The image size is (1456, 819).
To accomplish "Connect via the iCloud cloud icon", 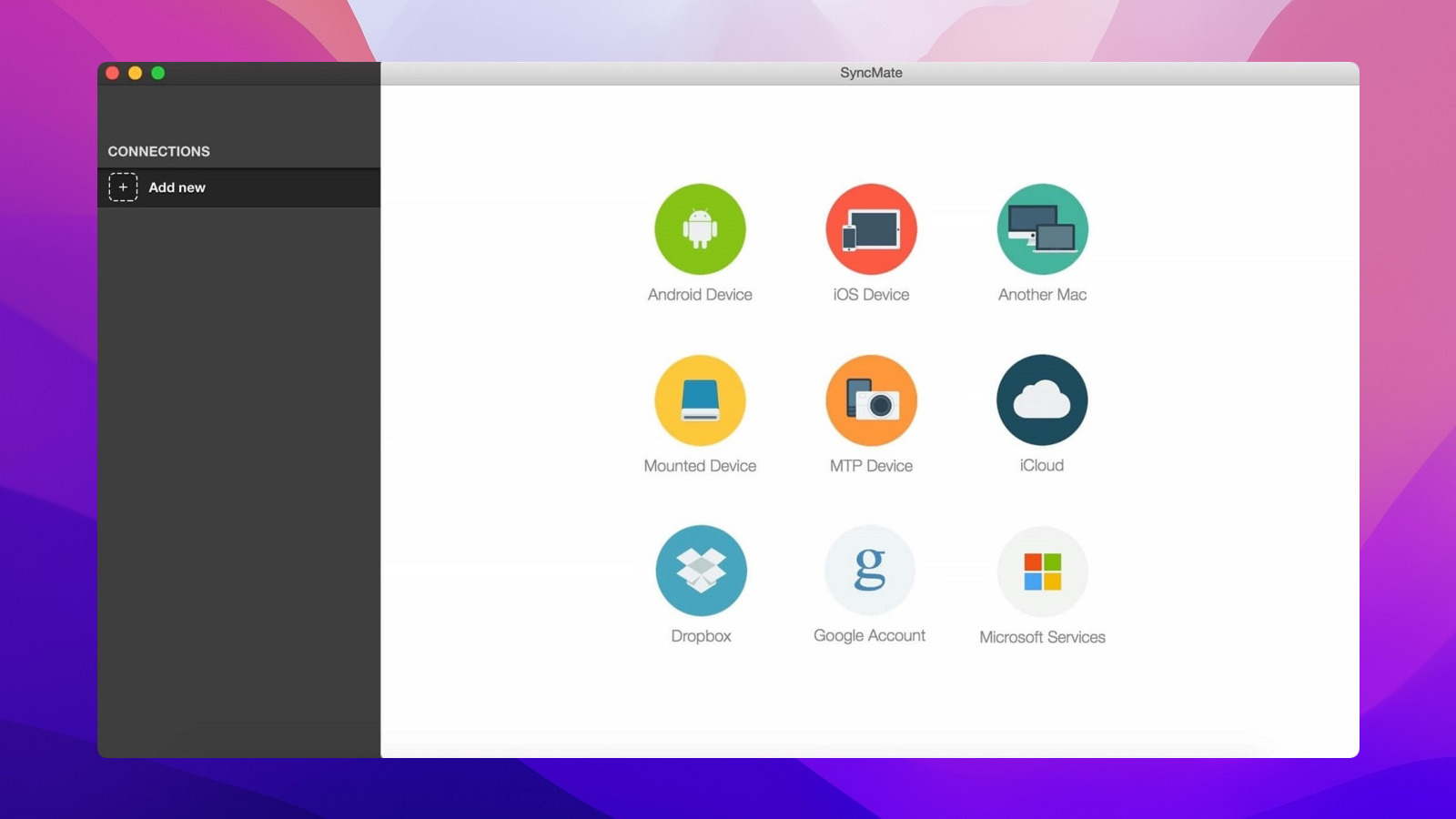I will [x=1042, y=399].
